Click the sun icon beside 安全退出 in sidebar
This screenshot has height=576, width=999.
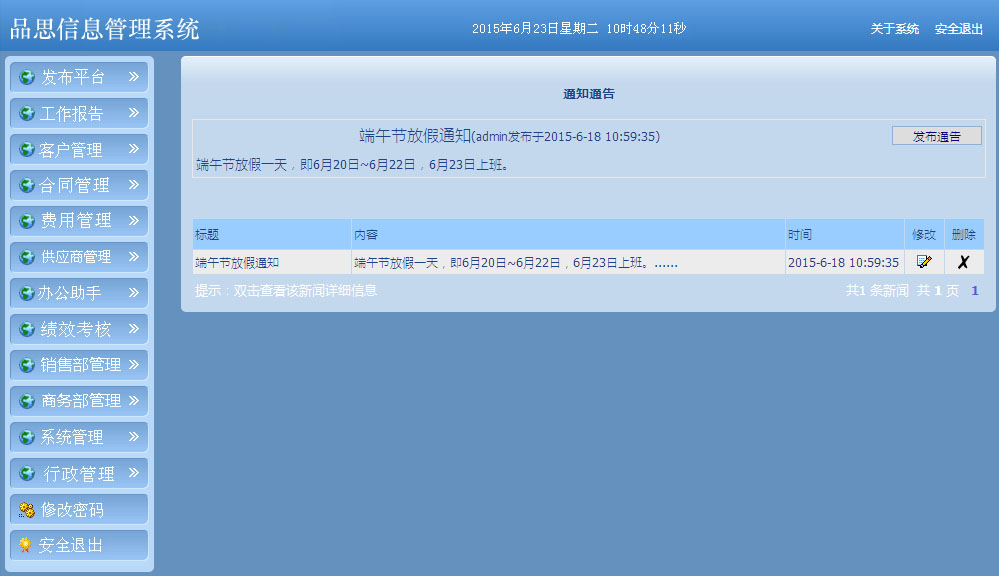point(26,545)
